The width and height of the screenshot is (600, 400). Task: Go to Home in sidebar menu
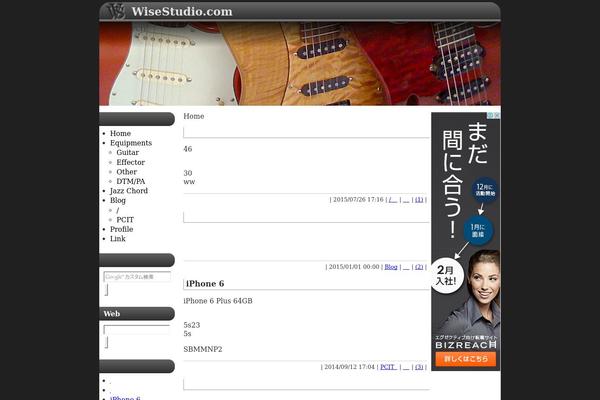coord(121,133)
